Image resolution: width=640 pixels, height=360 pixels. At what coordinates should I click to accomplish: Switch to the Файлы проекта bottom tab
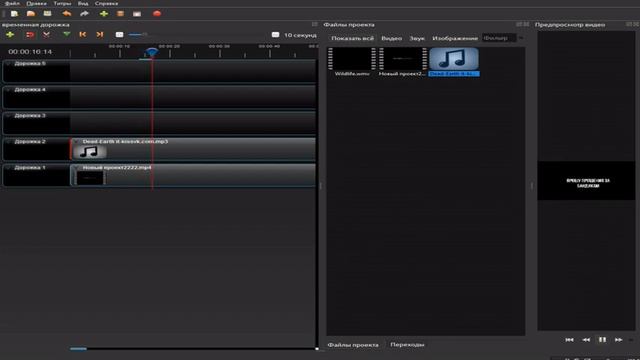tap(353, 345)
